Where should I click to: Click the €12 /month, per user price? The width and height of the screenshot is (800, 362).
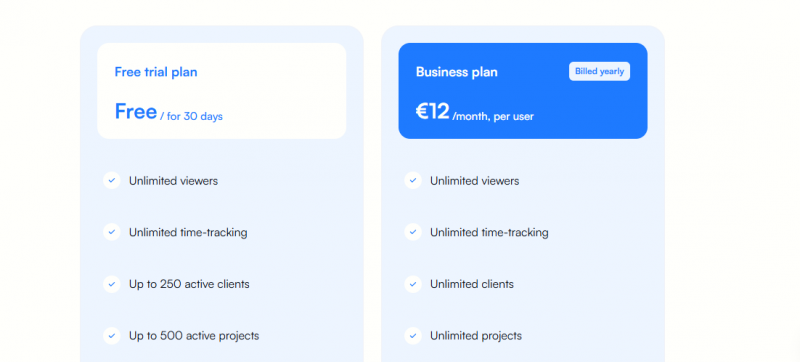(474, 112)
